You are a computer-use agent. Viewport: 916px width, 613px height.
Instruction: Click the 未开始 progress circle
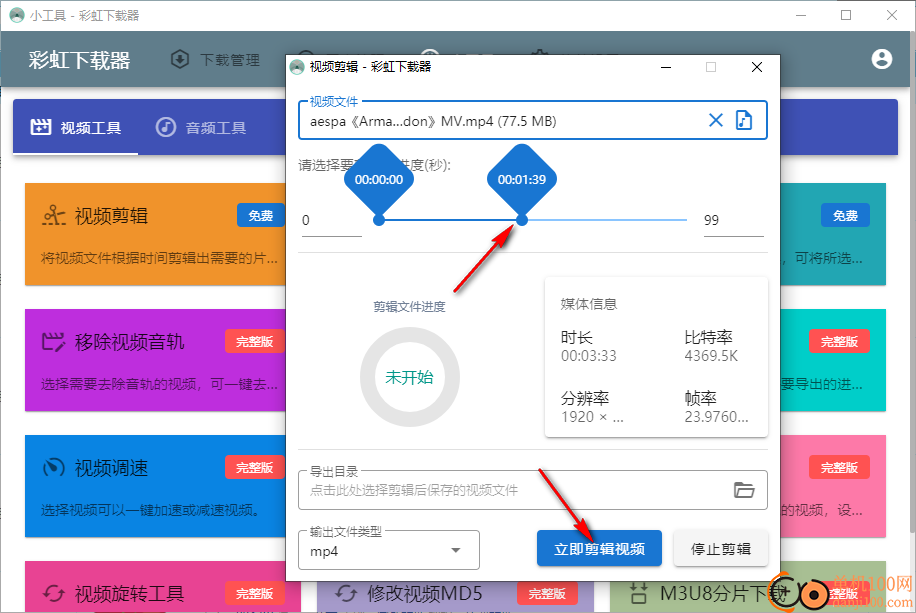click(x=410, y=377)
